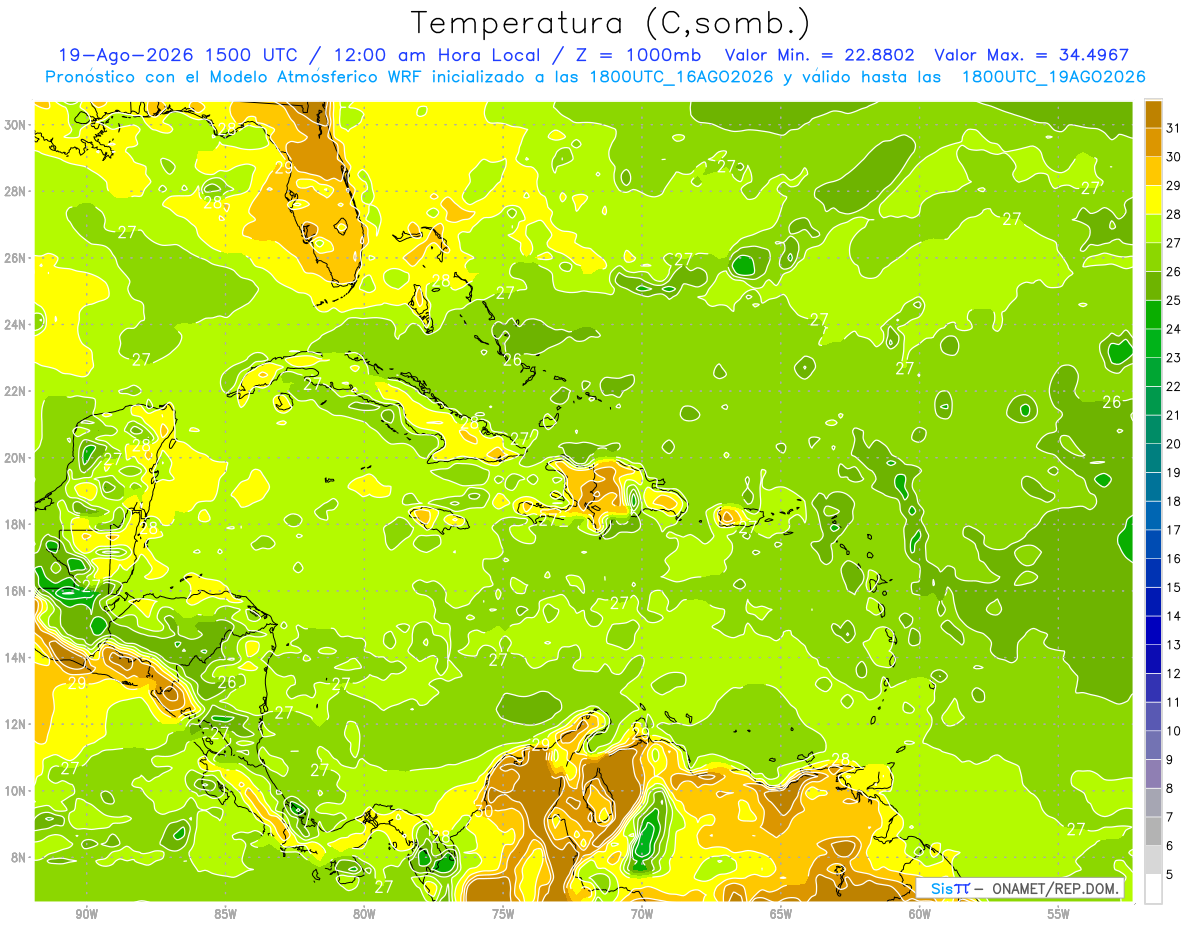Screen dimensions: 1200x927
Task: Click the 30N latitude axis label
Action: (x=16, y=124)
